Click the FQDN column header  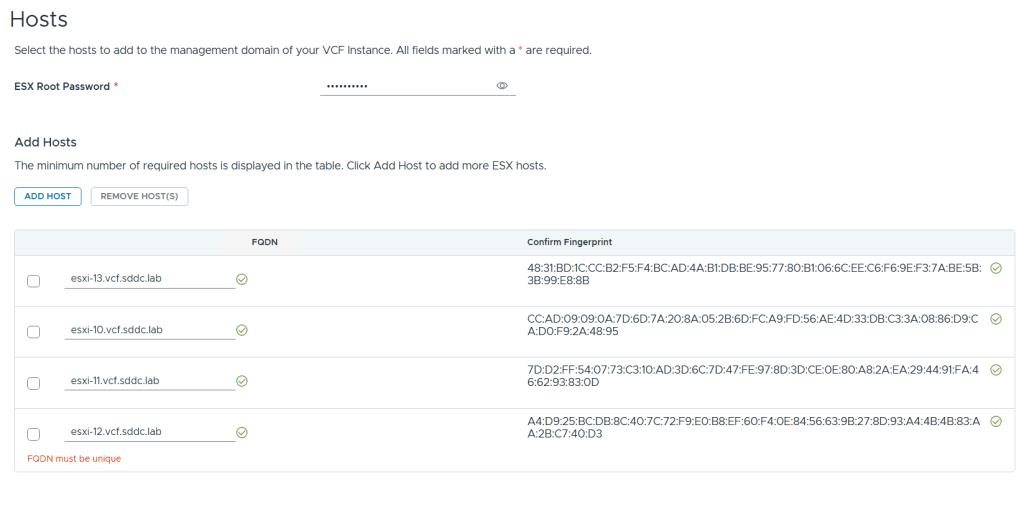pos(264,243)
